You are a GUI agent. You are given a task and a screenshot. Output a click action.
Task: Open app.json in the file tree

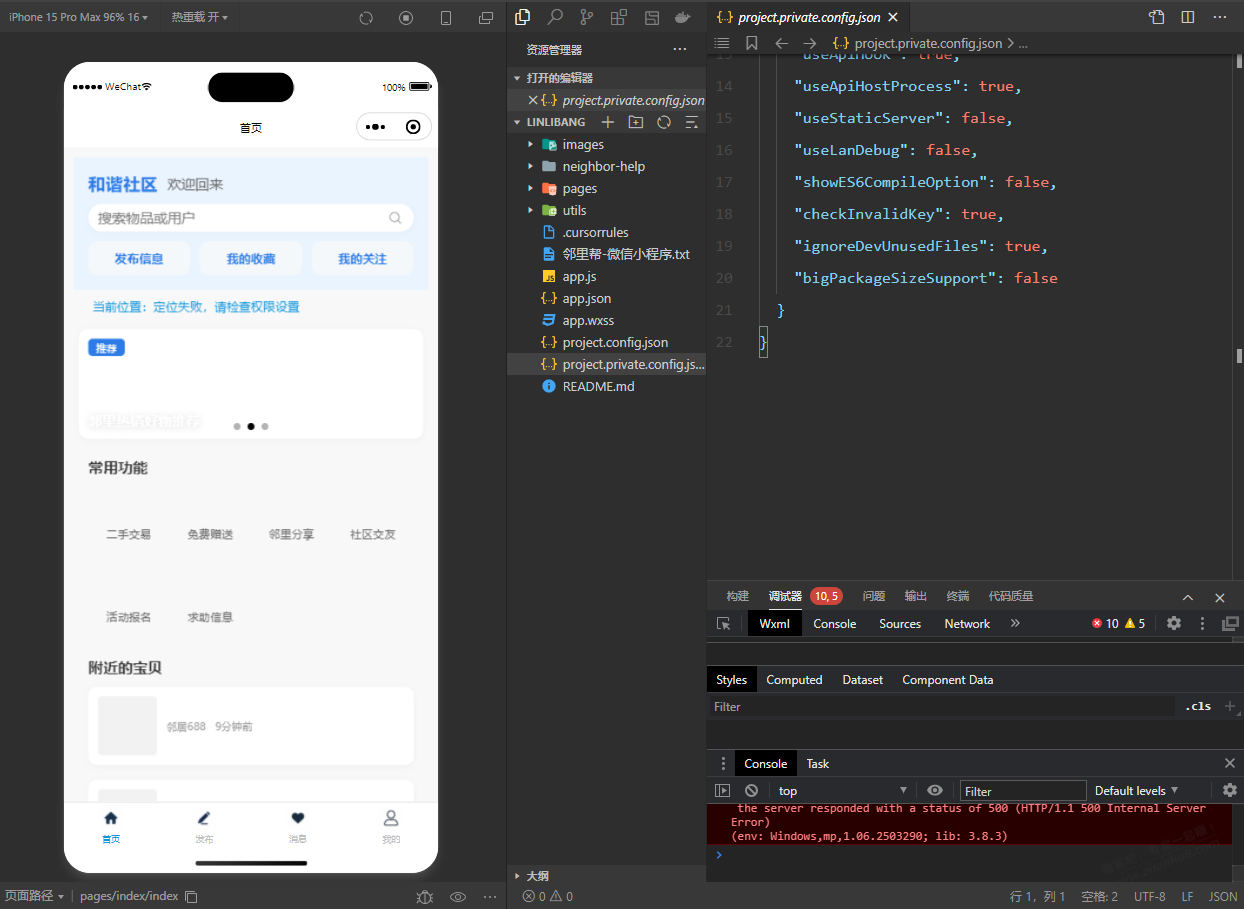(586, 298)
